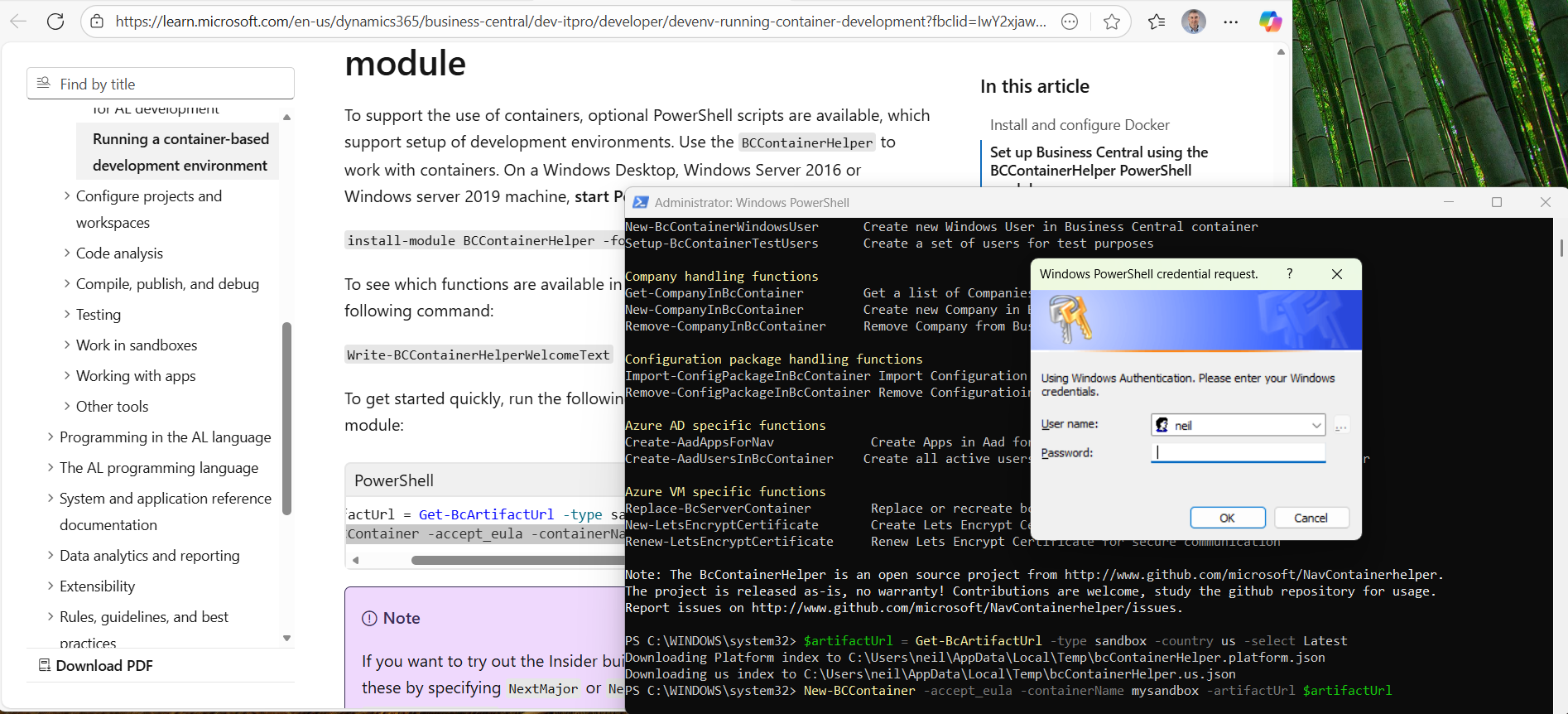Viewport: 1568px width, 714px height.
Task: Open the User name dropdown
Action: click(1315, 426)
